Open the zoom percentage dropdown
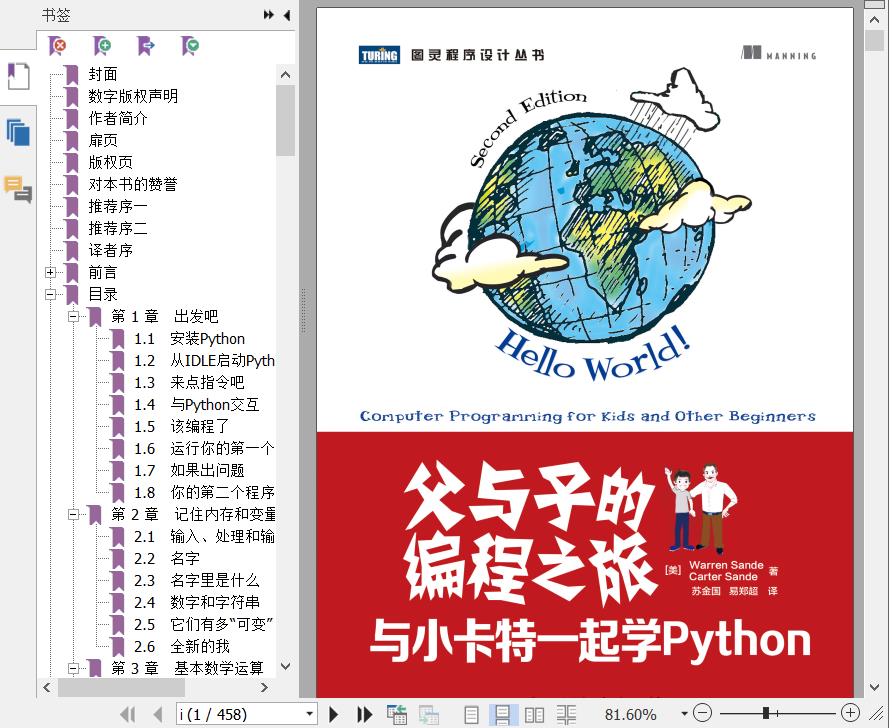The width and height of the screenshot is (892, 728). [684, 714]
